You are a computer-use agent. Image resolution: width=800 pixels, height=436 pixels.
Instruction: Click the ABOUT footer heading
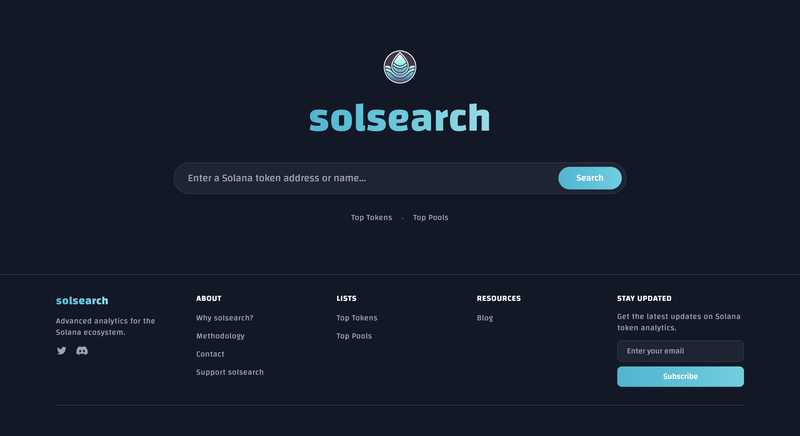click(x=209, y=298)
